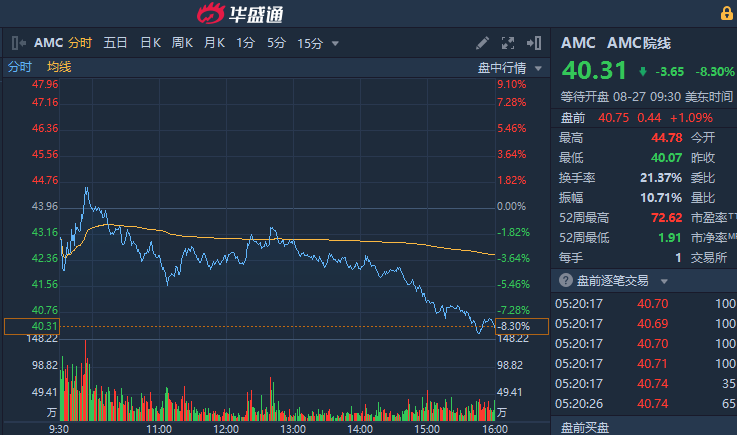Toggle the 分时 line display
The width and height of the screenshot is (737, 435).
click(20, 67)
